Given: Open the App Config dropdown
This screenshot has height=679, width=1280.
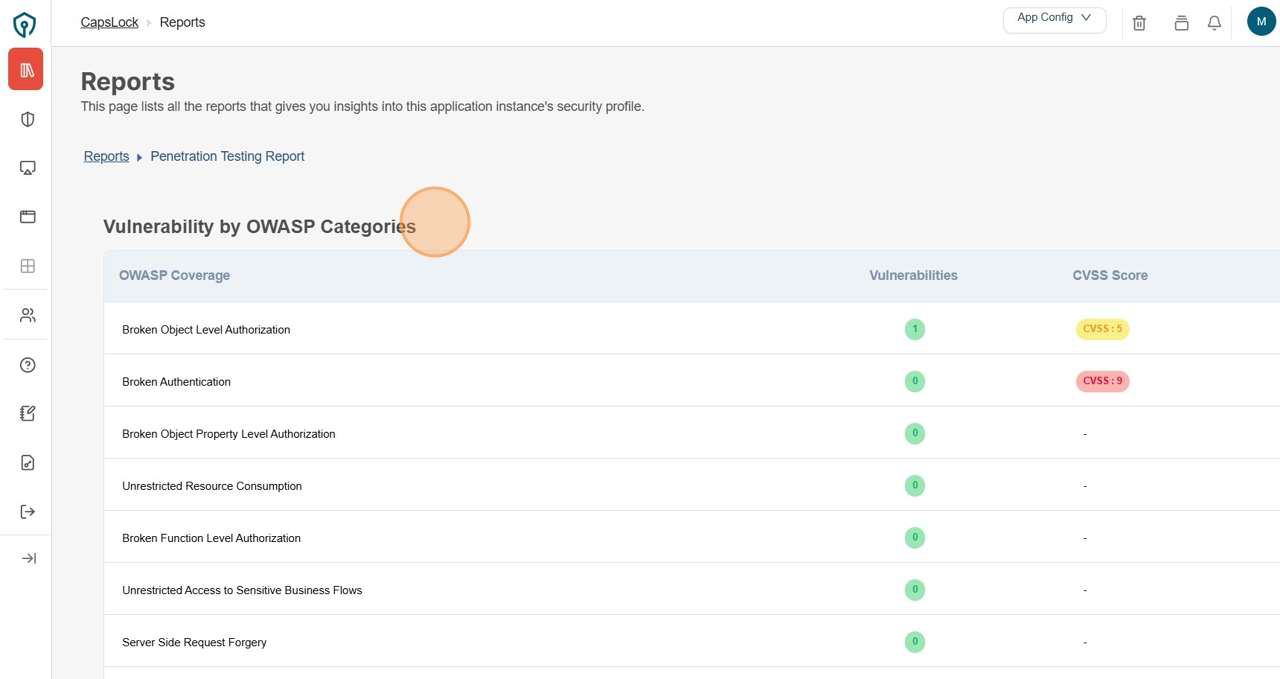Looking at the screenshot, I should click(1054, 19).
